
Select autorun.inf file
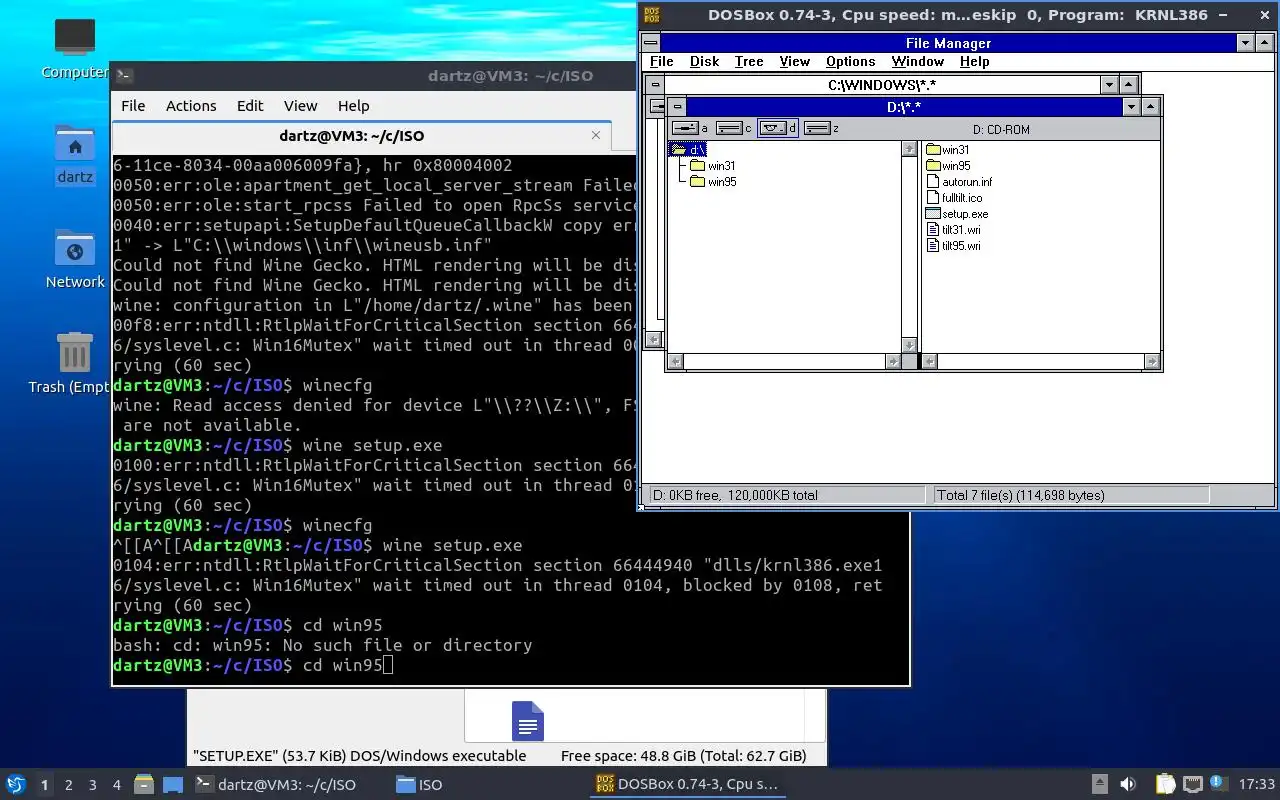[959, 182]
